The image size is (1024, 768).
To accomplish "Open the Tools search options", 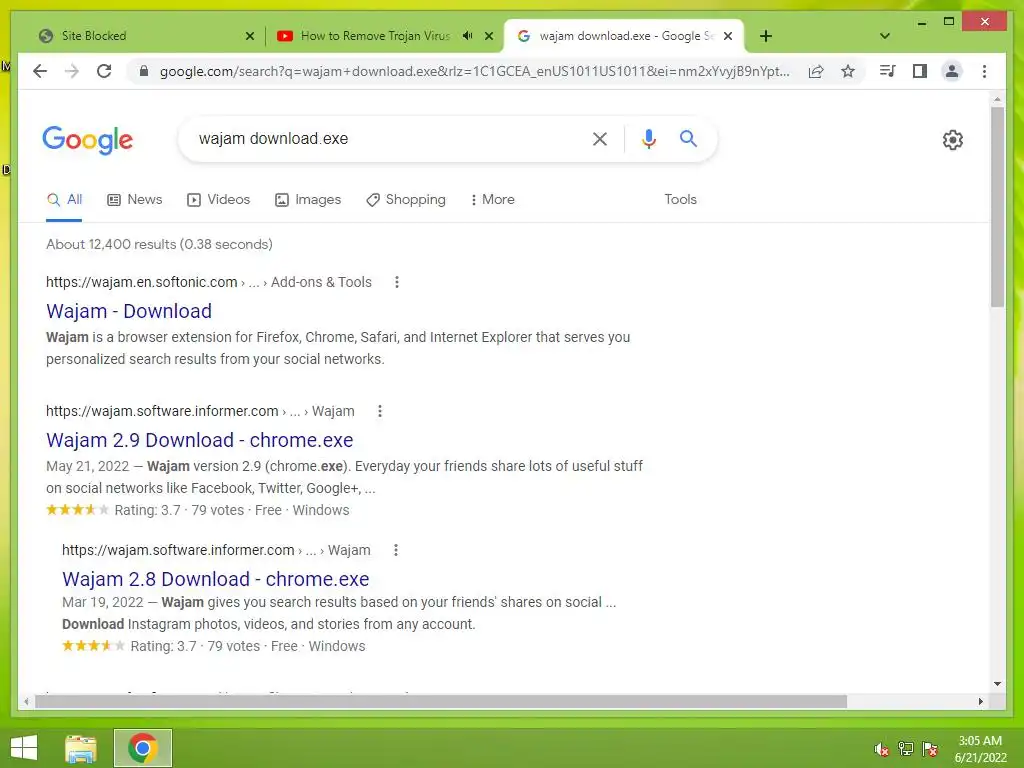I will tap(680, 200).
